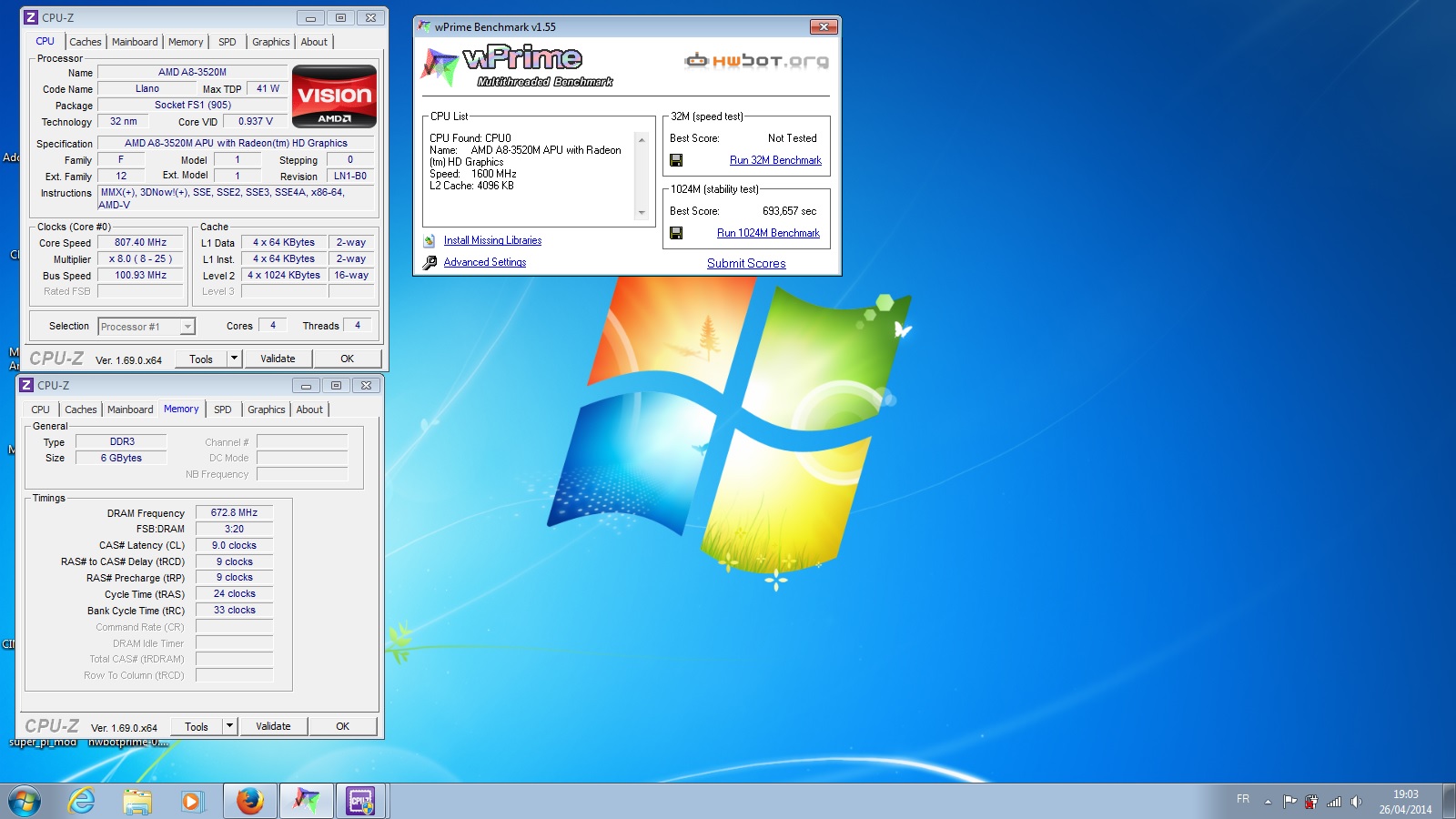The height and width of the screenshot is (819, 1456).
Task: Switch to CPU tab in the bottom CPU-Z
Action: (41, 409)
